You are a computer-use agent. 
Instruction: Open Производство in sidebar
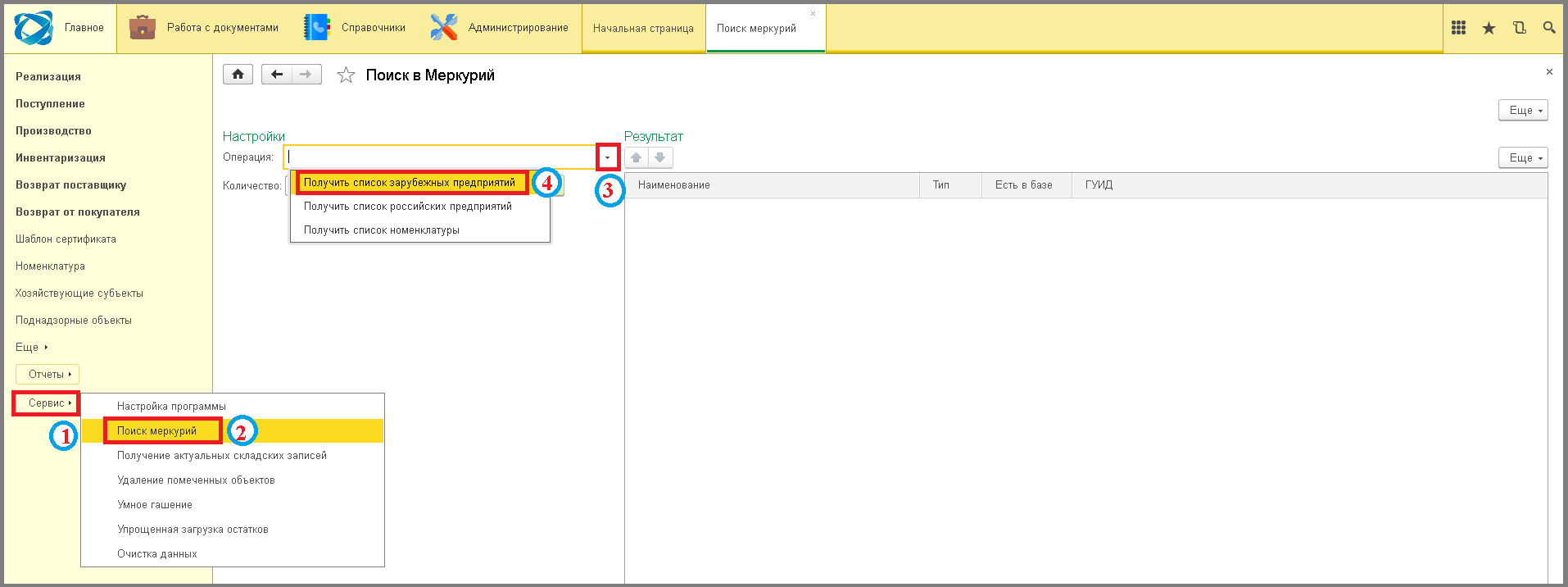point(53,131)
